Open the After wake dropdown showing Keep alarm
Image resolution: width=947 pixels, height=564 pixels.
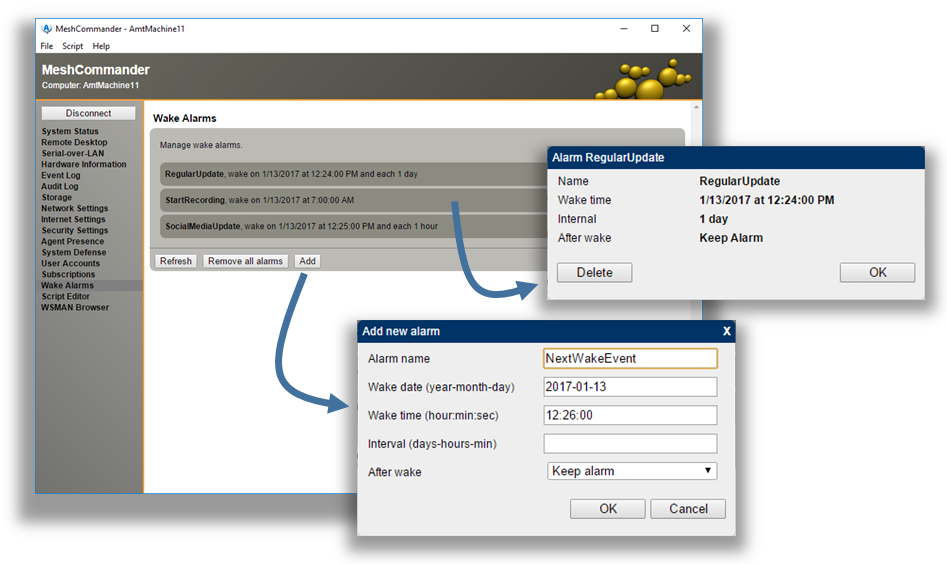click(632, 471)
